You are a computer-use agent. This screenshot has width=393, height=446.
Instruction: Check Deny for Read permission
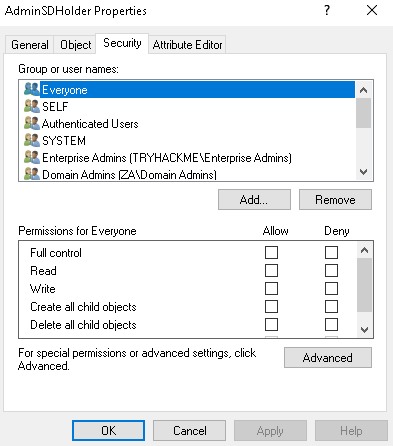tap(331, 270)
